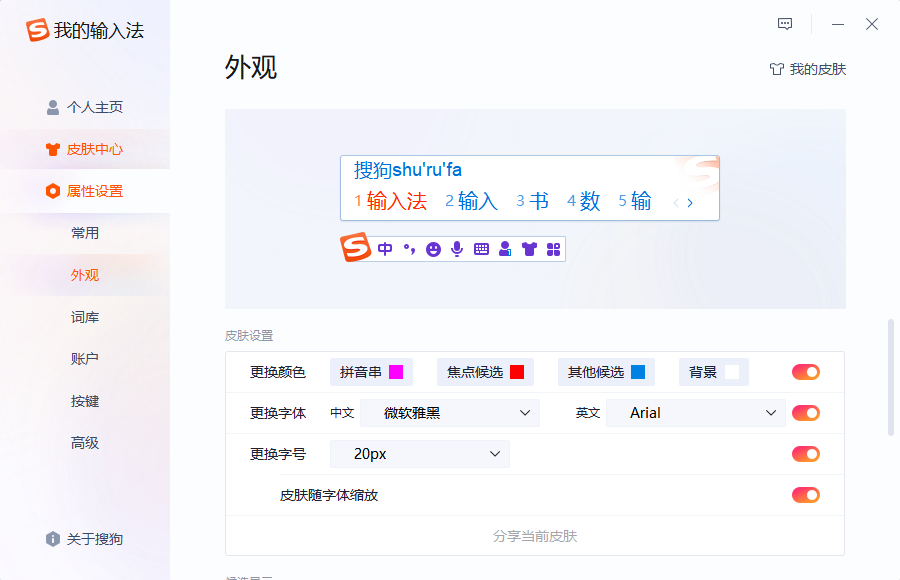Screen dimensions: 900x580
Task: Turn off the 皮肤随字体缩放 toggle
Action: coord(806,495)
